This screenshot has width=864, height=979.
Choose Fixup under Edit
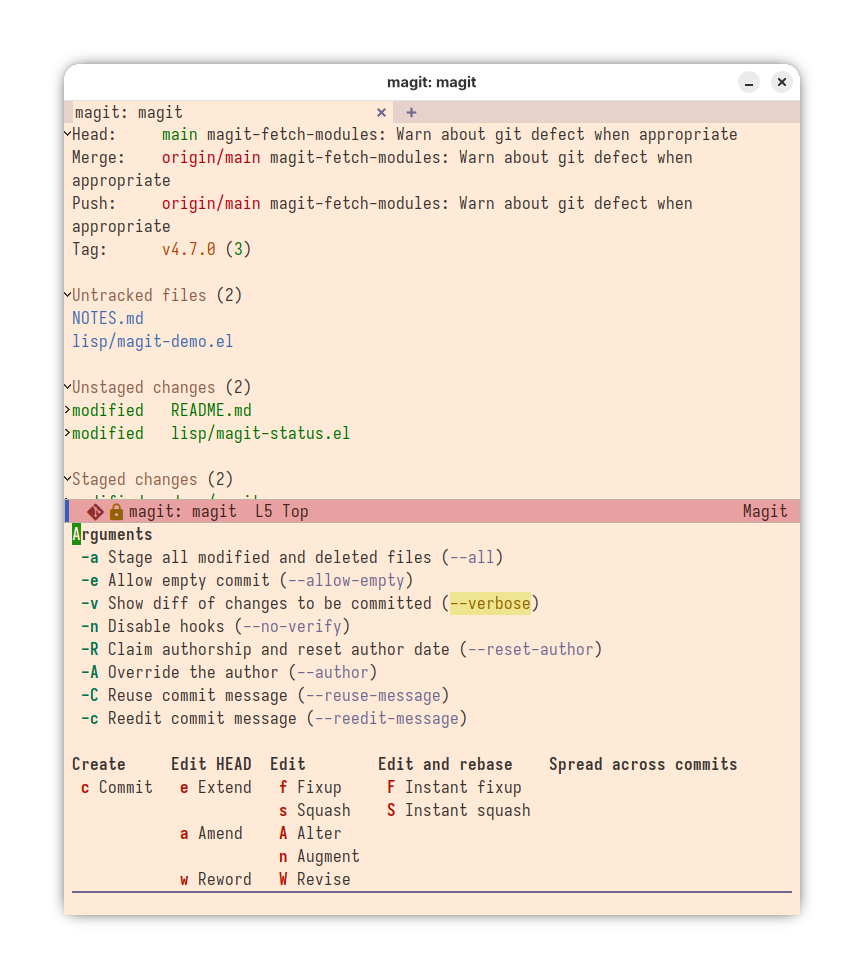310,788
